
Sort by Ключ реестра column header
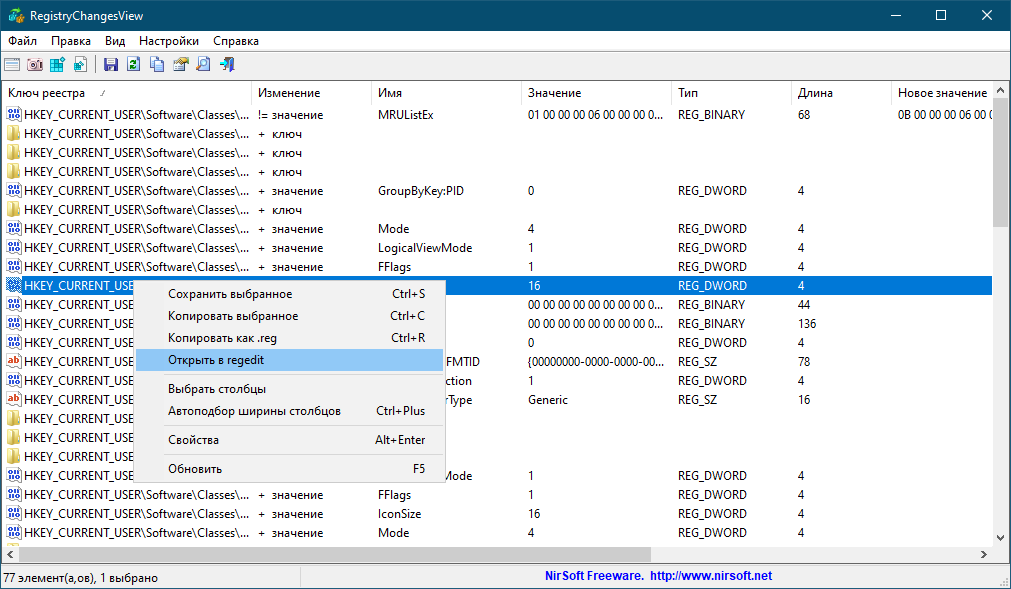(x=47, y=93)
